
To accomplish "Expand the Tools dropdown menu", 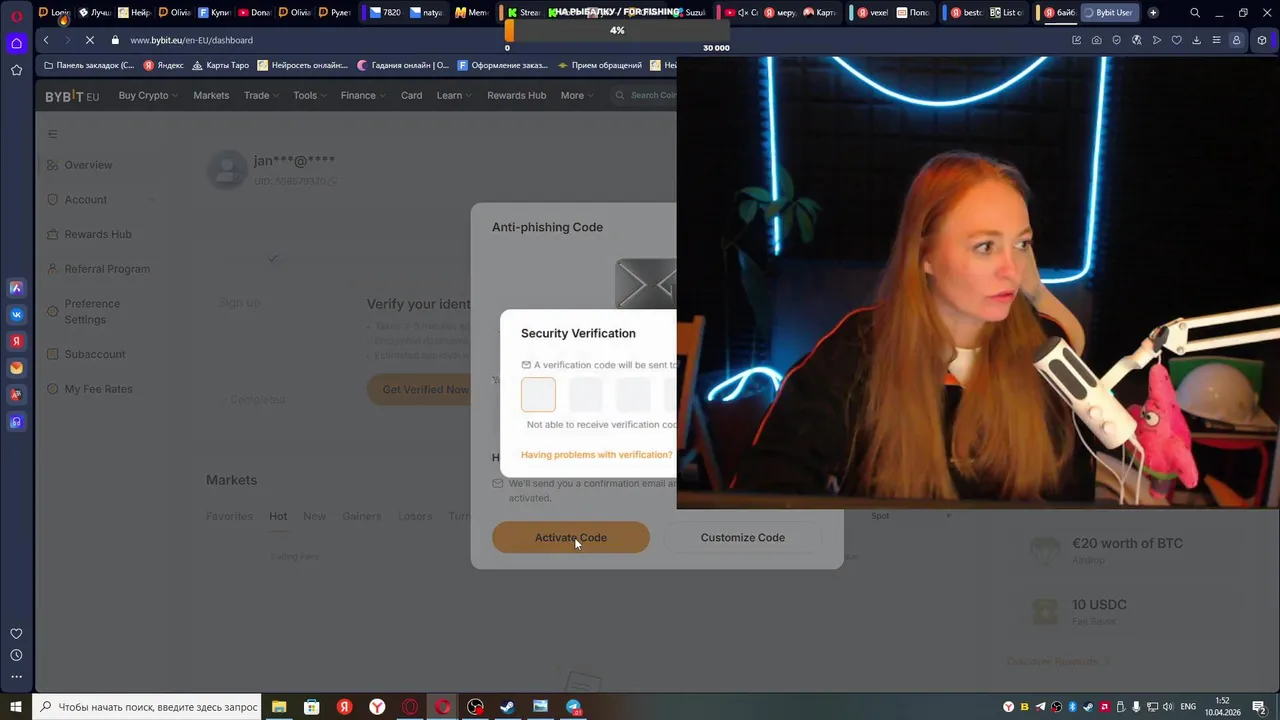I will click(309, 96).
